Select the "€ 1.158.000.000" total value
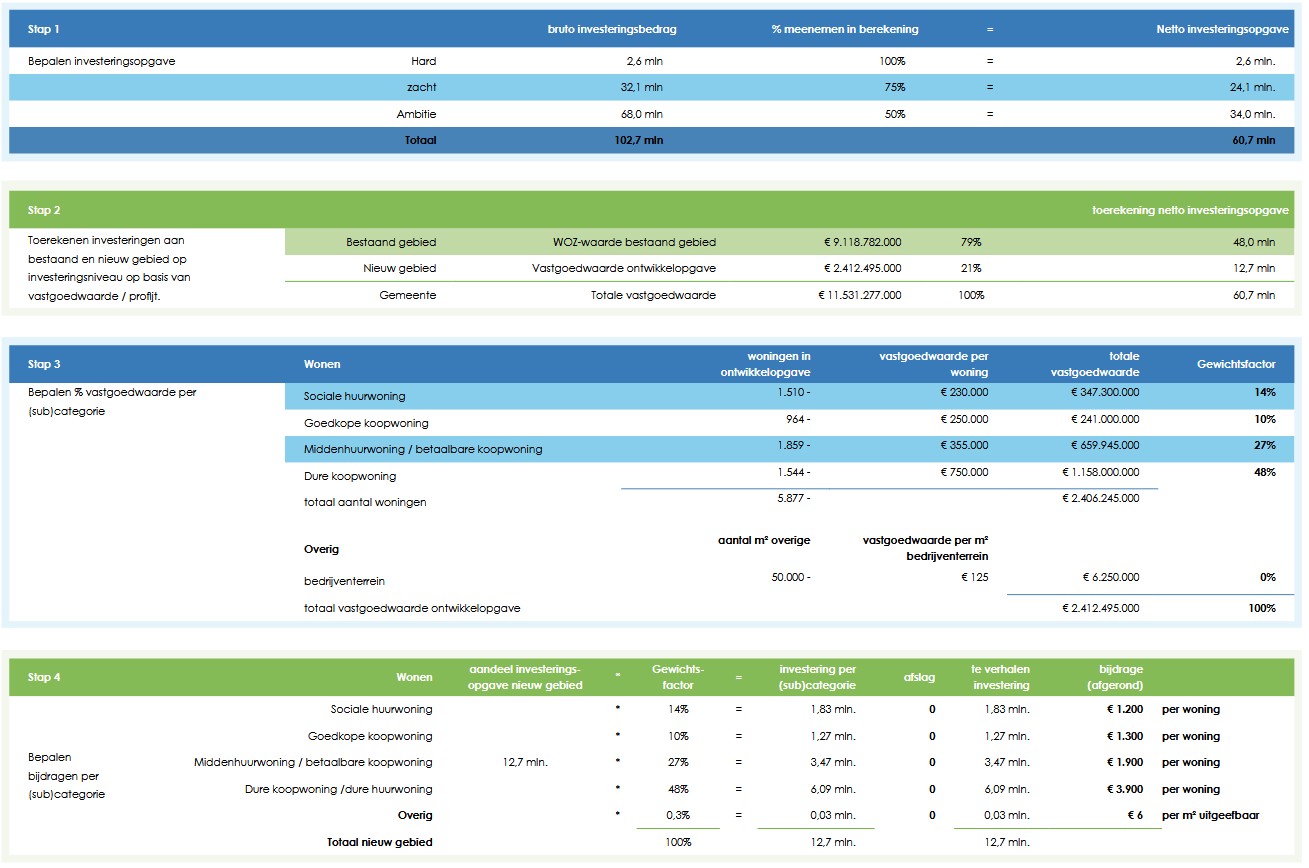 click(1100, 472)
